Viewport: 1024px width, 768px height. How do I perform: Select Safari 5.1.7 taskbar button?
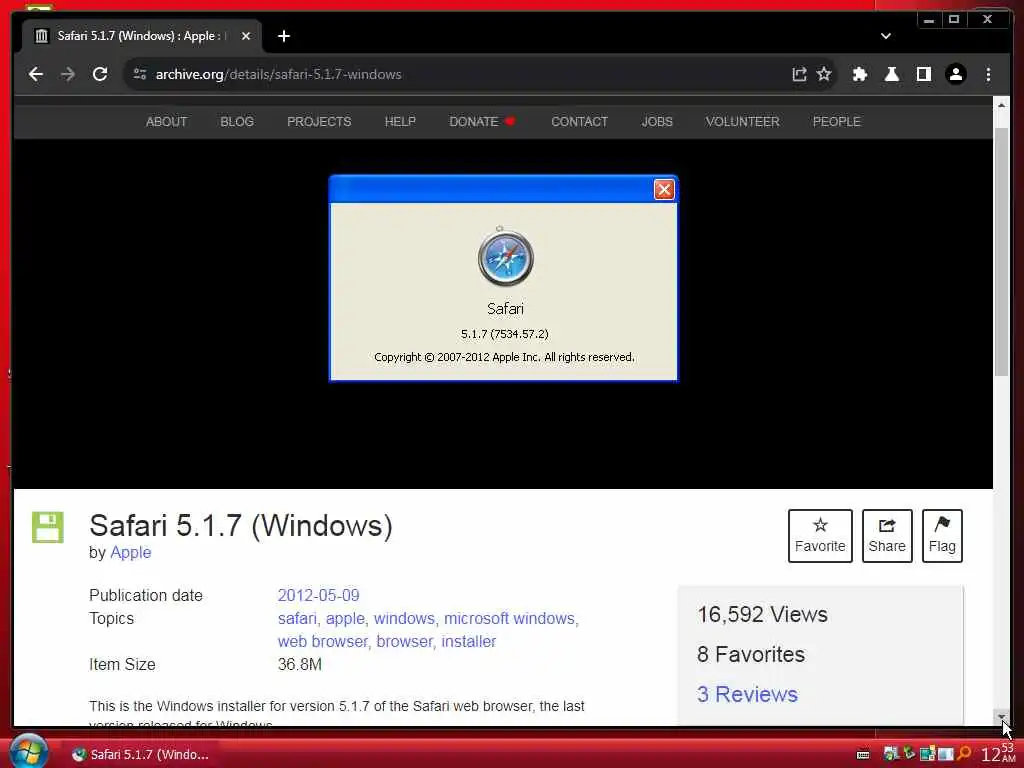pyautogui.click(x=140, y=754)
